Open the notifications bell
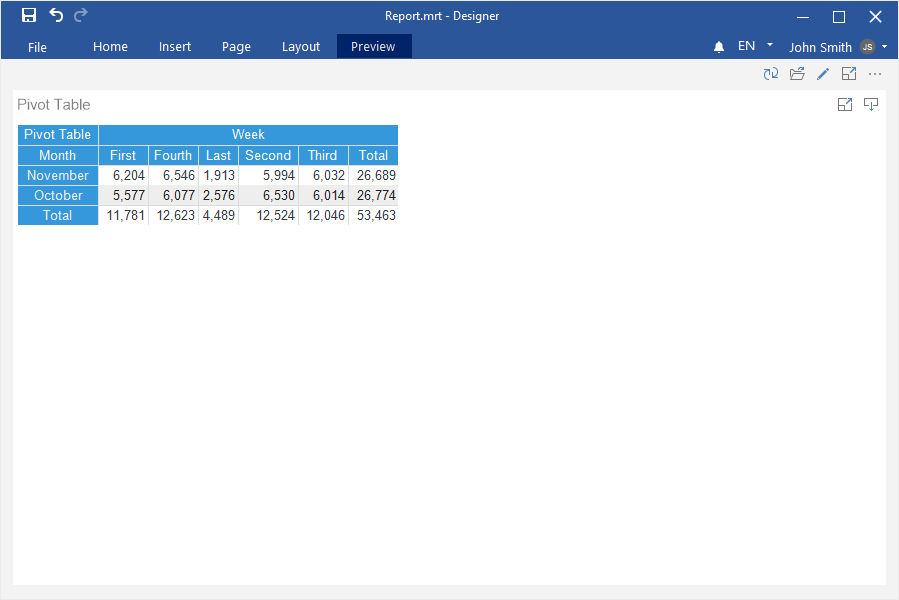The image size is (899, 600). pos(719,47)
